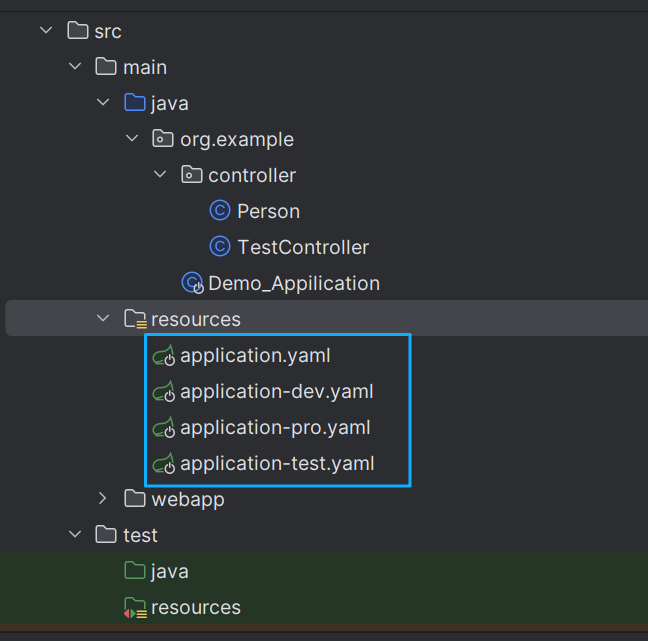Click the test resources root folder icon
The width and height of the screenshot is (648, 641).
tap(135, 608)
